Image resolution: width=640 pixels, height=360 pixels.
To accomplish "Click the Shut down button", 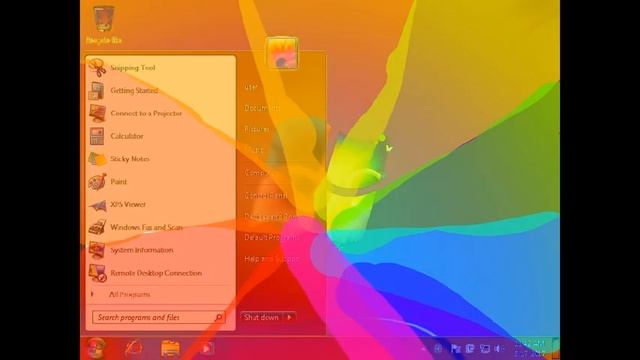I will (261, 317).
